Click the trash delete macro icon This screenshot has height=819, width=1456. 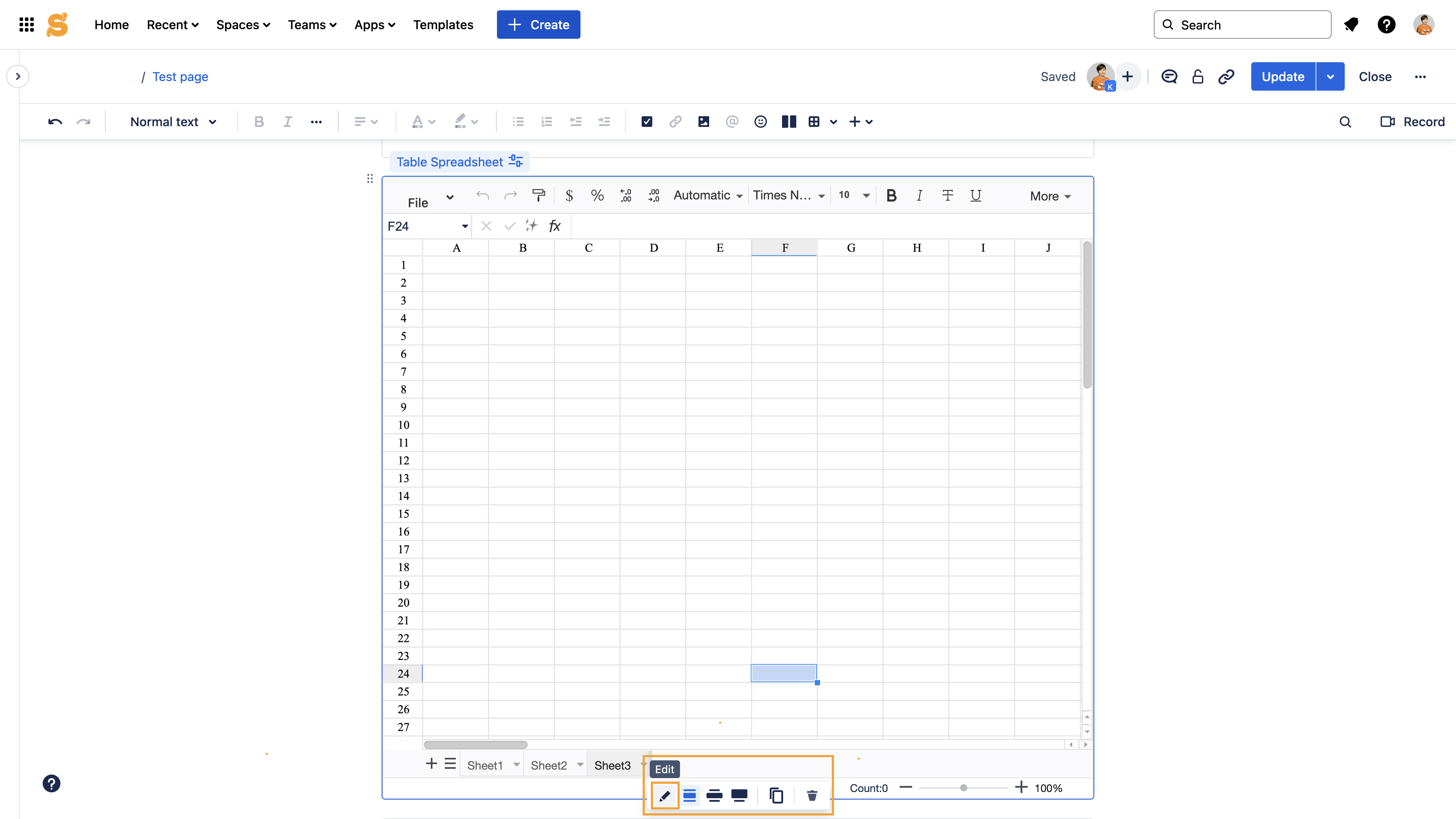812,796
